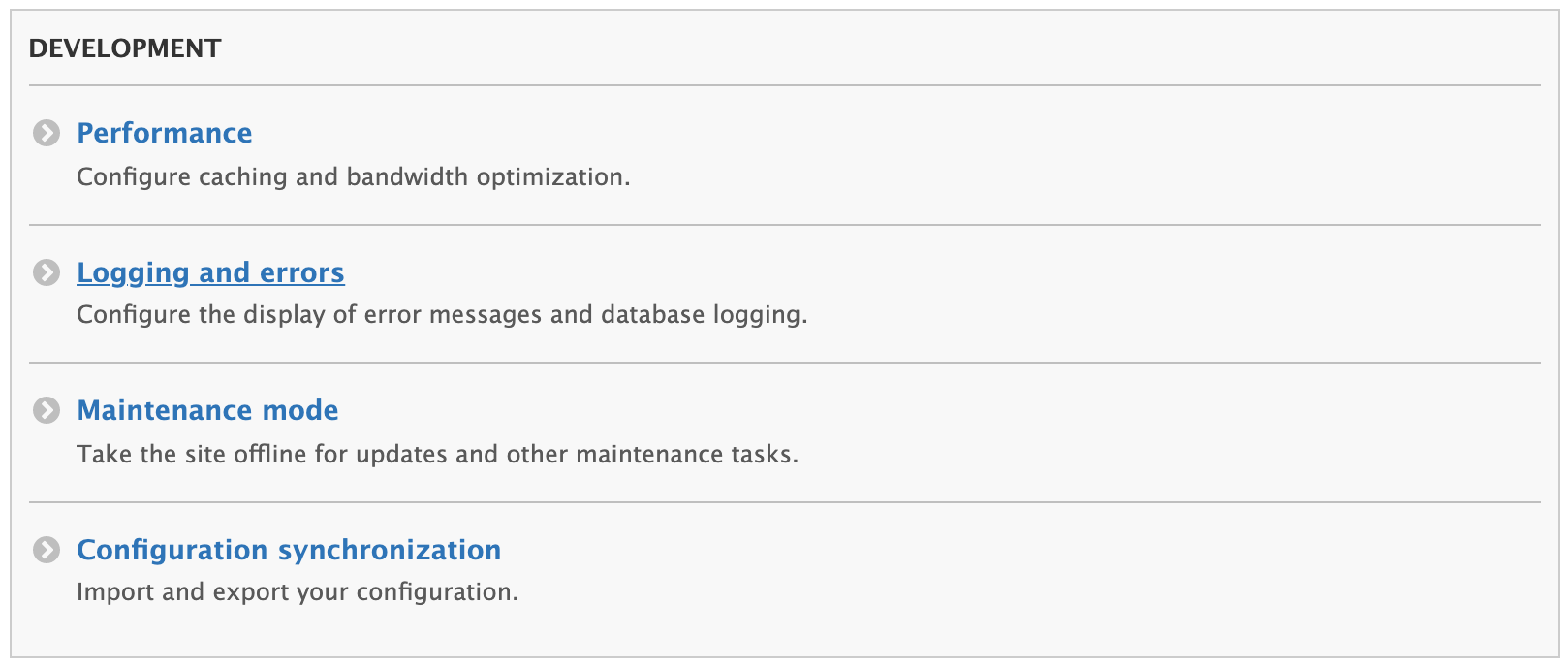The width and height of the screenshot is (1568, 669).
Task: Click the arrow bullet next to Logging and errors
Action: (x=47, y=272)
